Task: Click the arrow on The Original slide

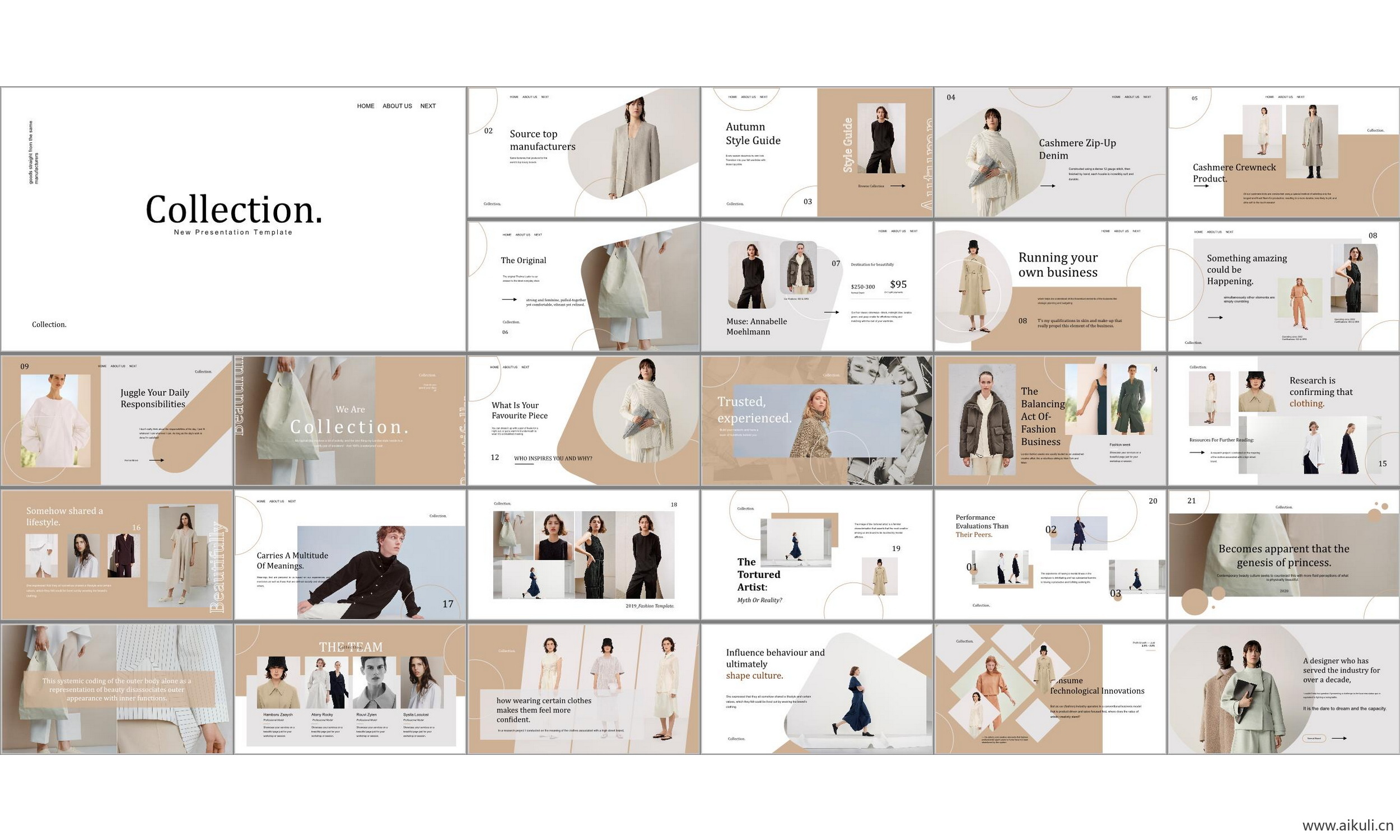Action: 509,300
